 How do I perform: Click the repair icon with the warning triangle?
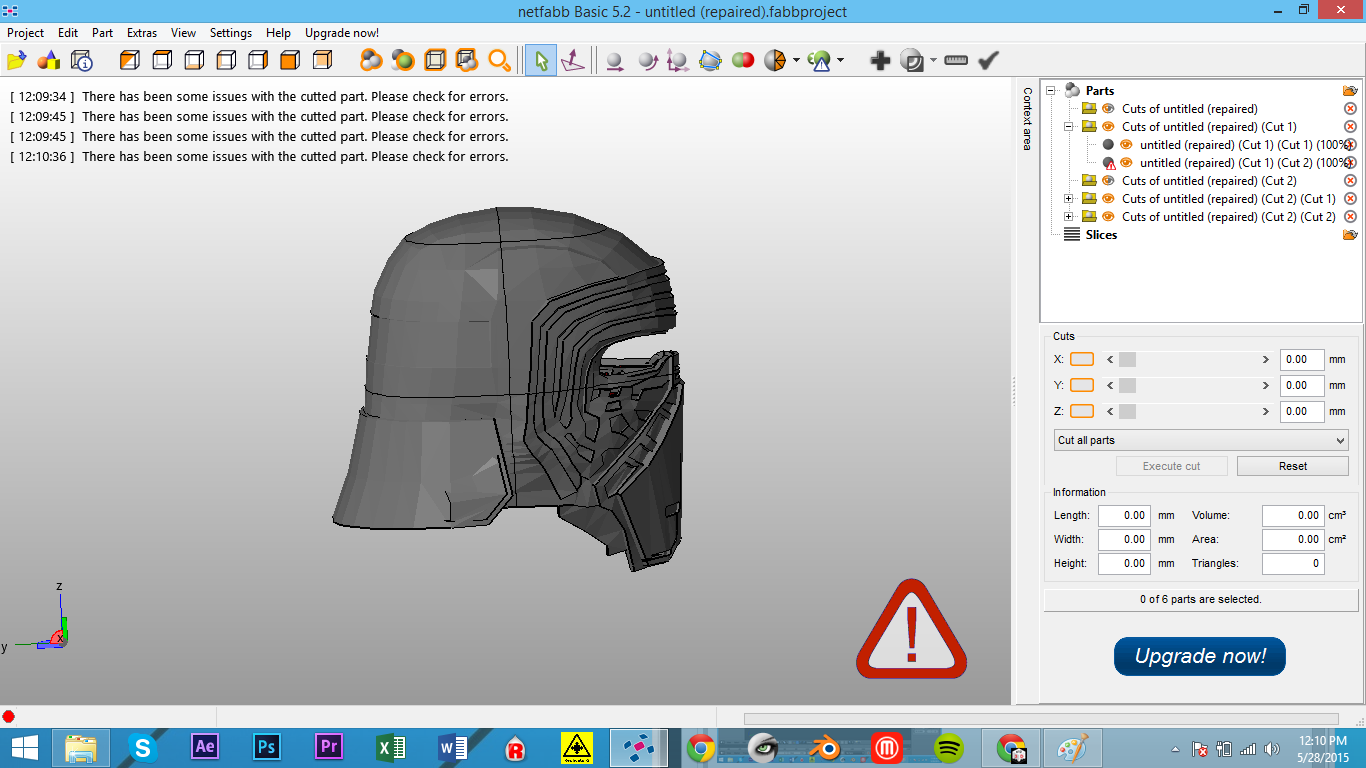click(x=820, y=61)
